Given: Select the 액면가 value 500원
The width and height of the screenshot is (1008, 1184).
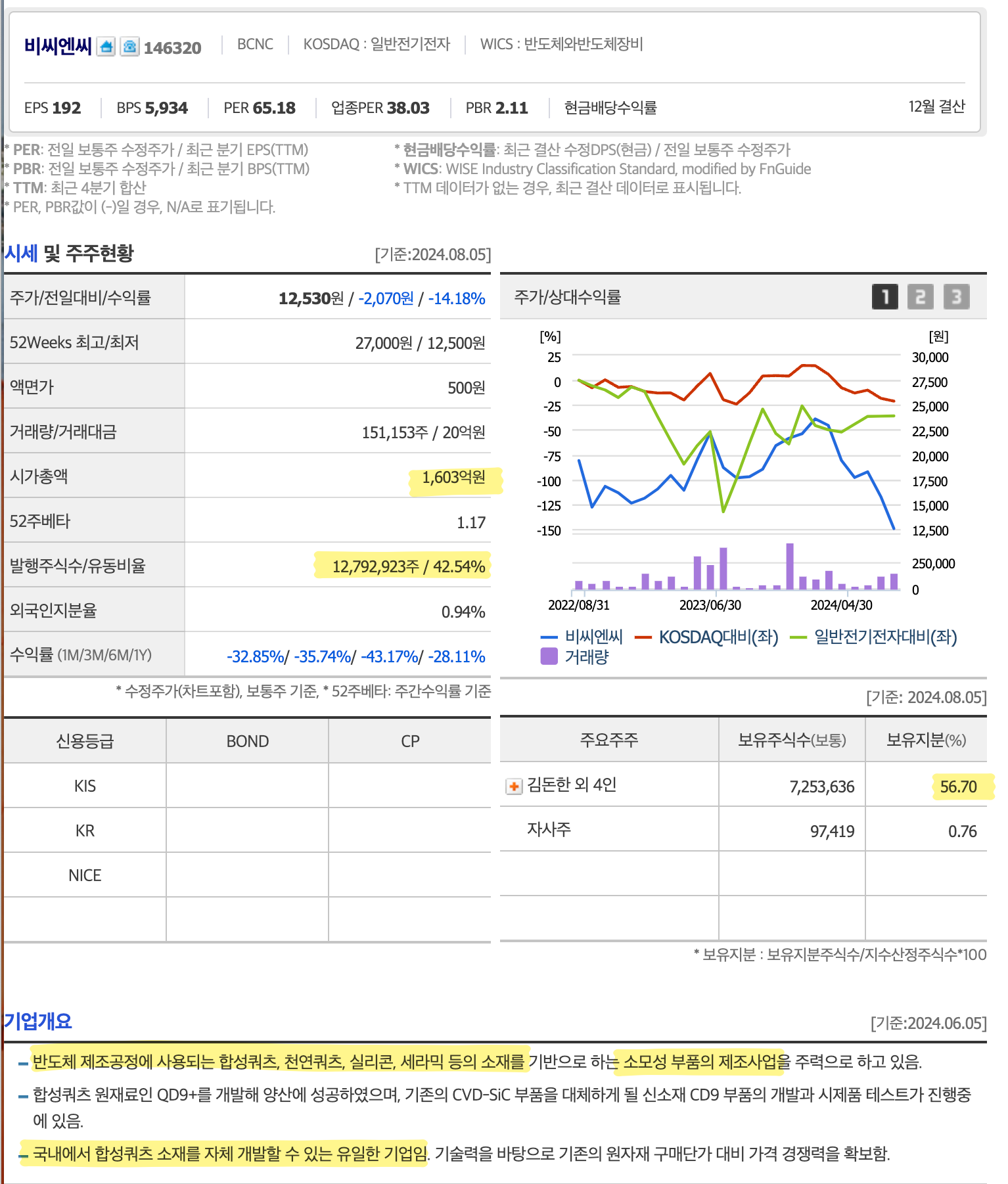Looking at the screenshot, I should pos(466,388).
